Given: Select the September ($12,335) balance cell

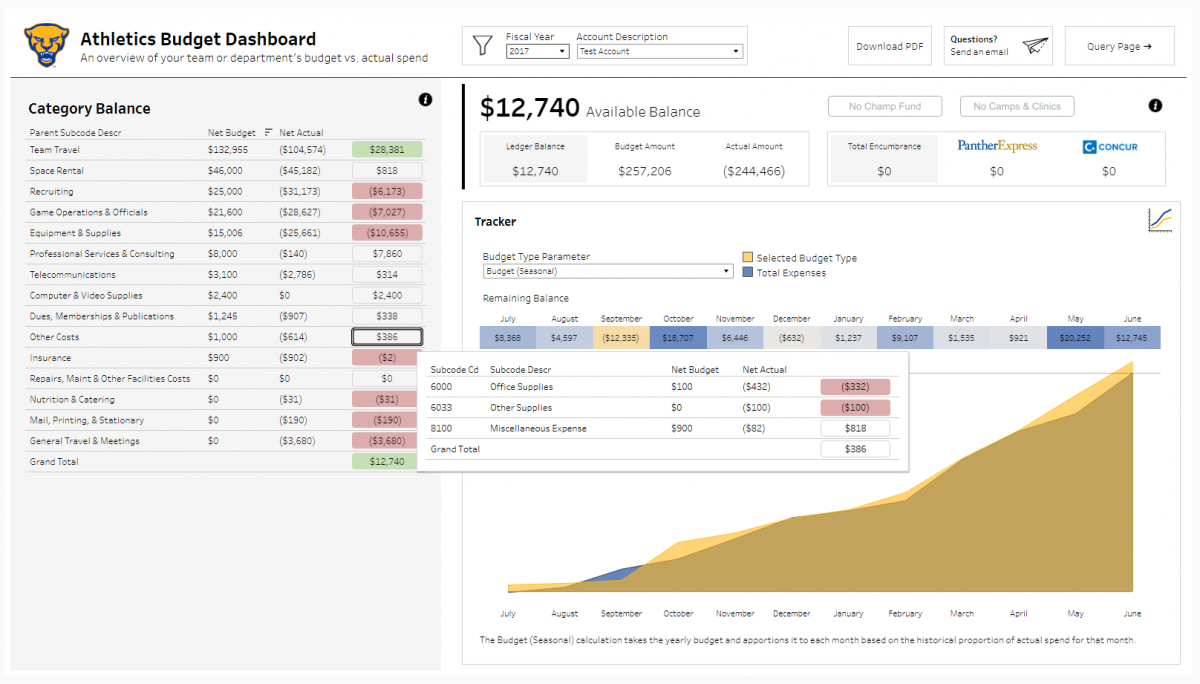Looking at the screenshot, I should click(621, 338).
